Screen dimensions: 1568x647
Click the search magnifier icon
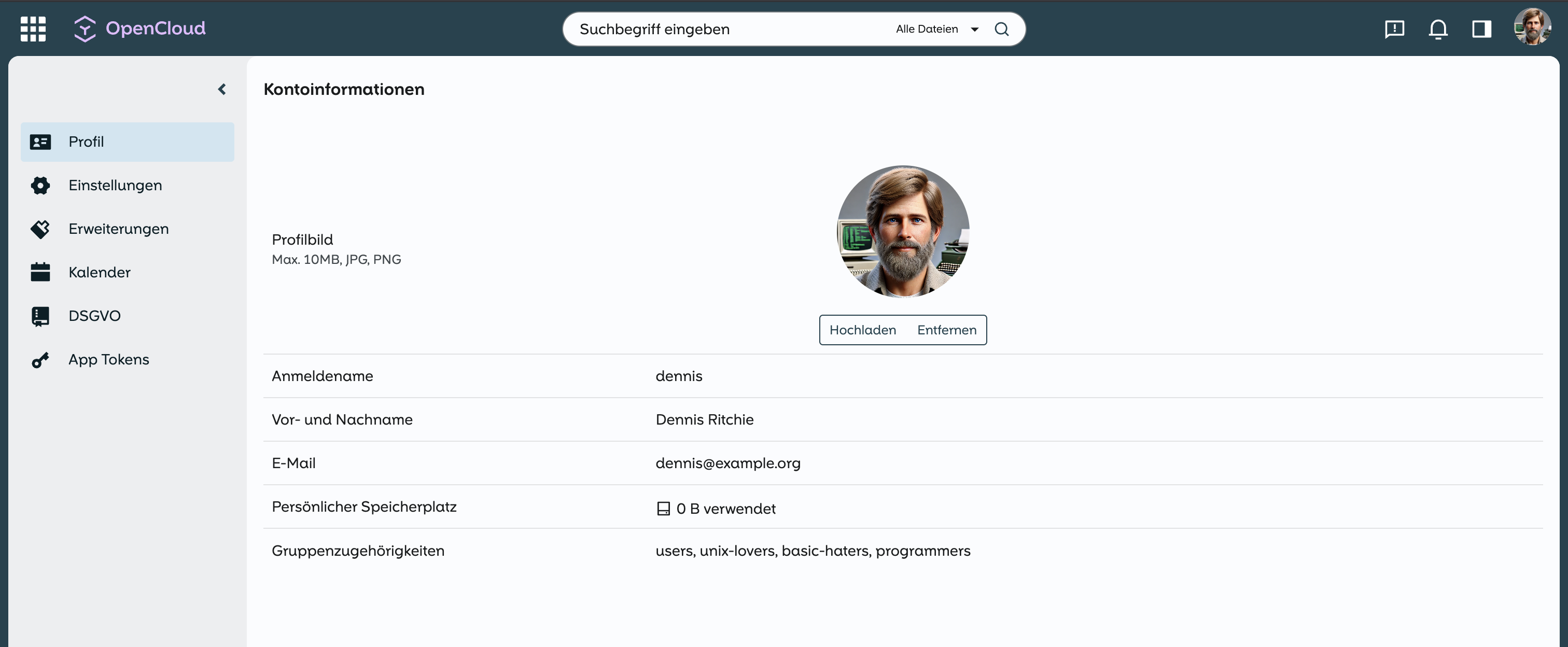pyautogui.click(x=1001, y=29)
